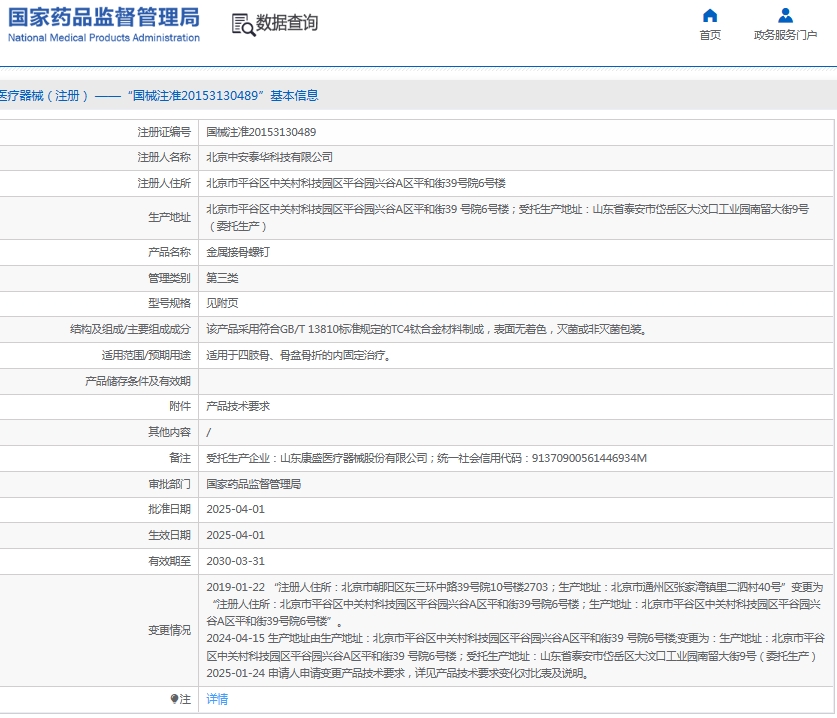The width and height of the screenshot is (837, 718).
Task: Click the 适用于四肢骨 intended use text
Action: pyautogui.click(x=299, y=356)
